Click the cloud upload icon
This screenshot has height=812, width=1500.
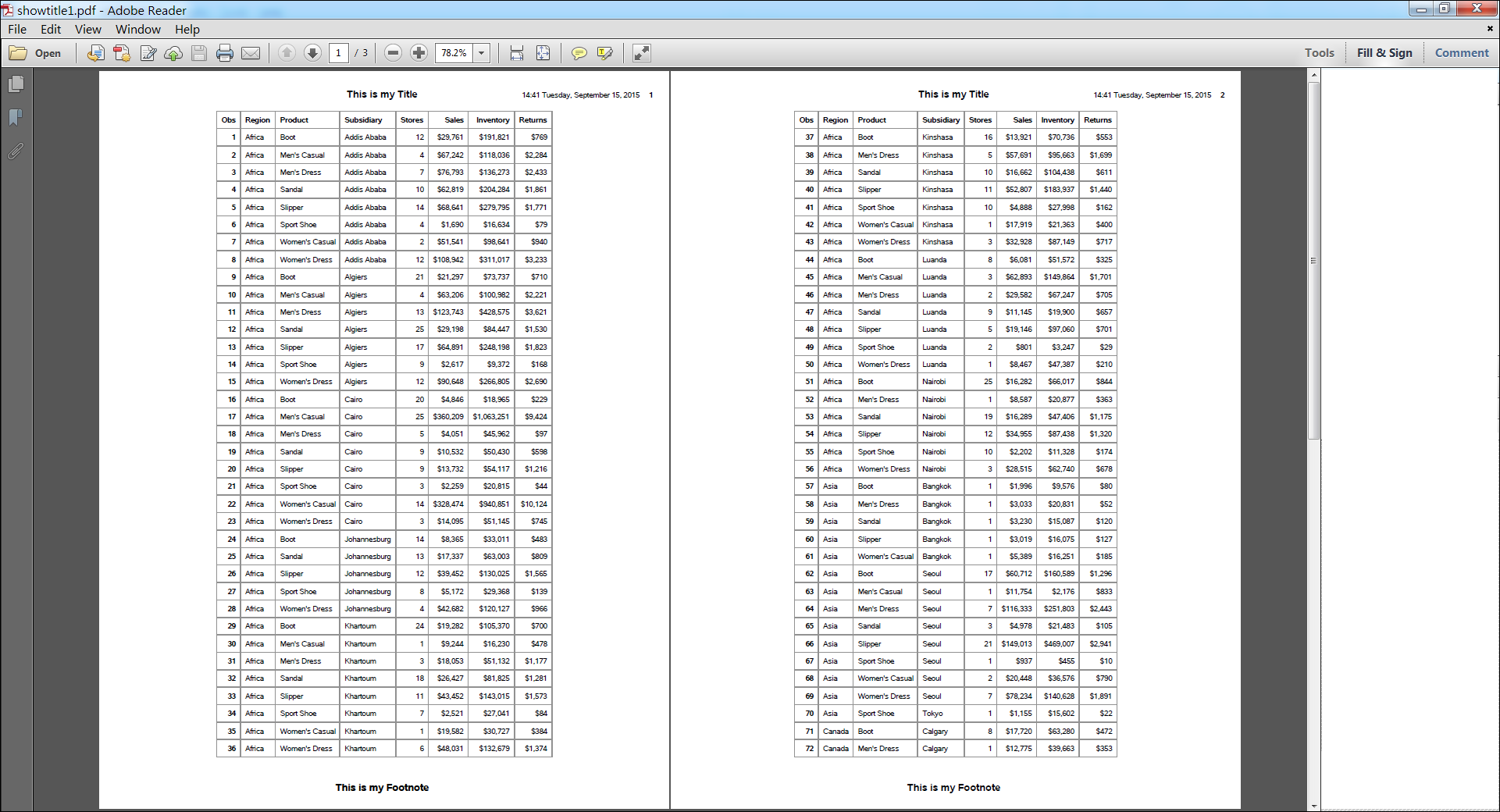pyautogui.click(x=173, y=53)
